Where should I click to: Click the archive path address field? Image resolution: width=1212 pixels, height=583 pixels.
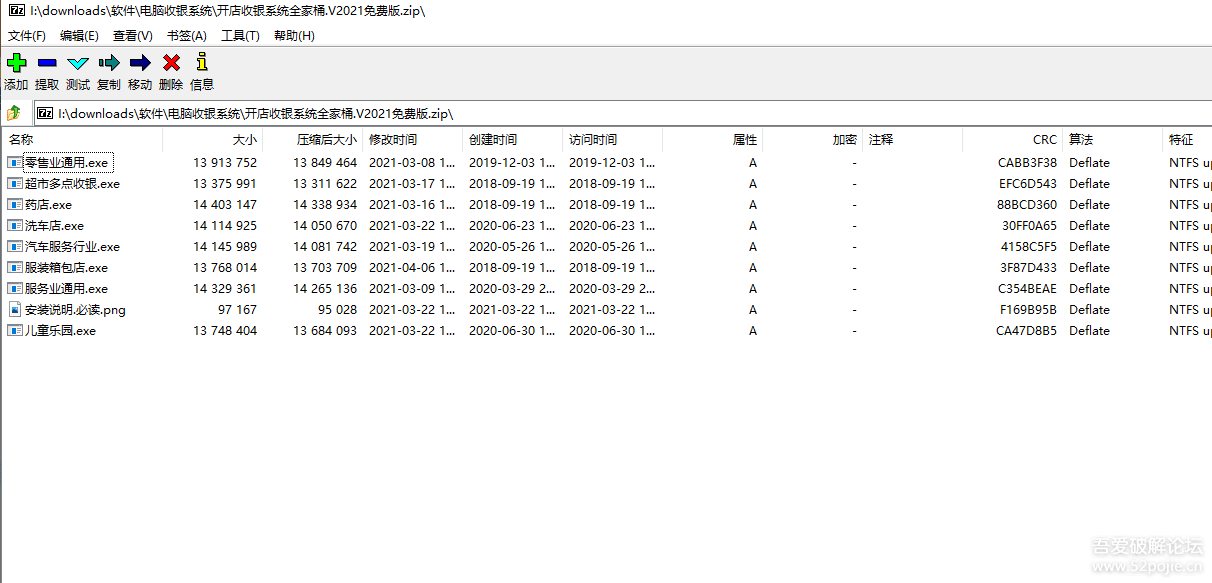click(x=600, y=114)
